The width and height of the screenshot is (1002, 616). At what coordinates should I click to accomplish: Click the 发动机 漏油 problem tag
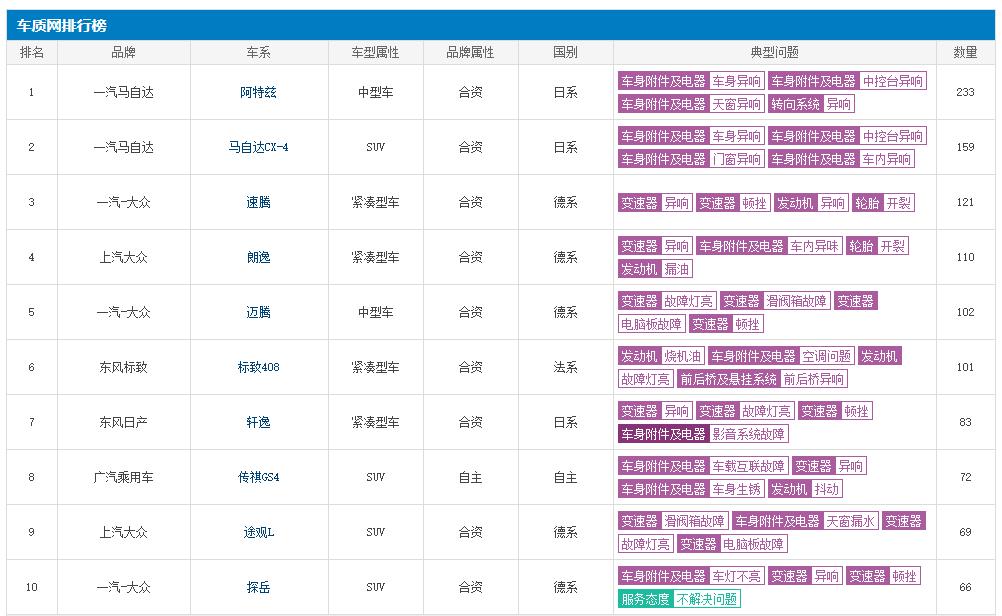655,269
